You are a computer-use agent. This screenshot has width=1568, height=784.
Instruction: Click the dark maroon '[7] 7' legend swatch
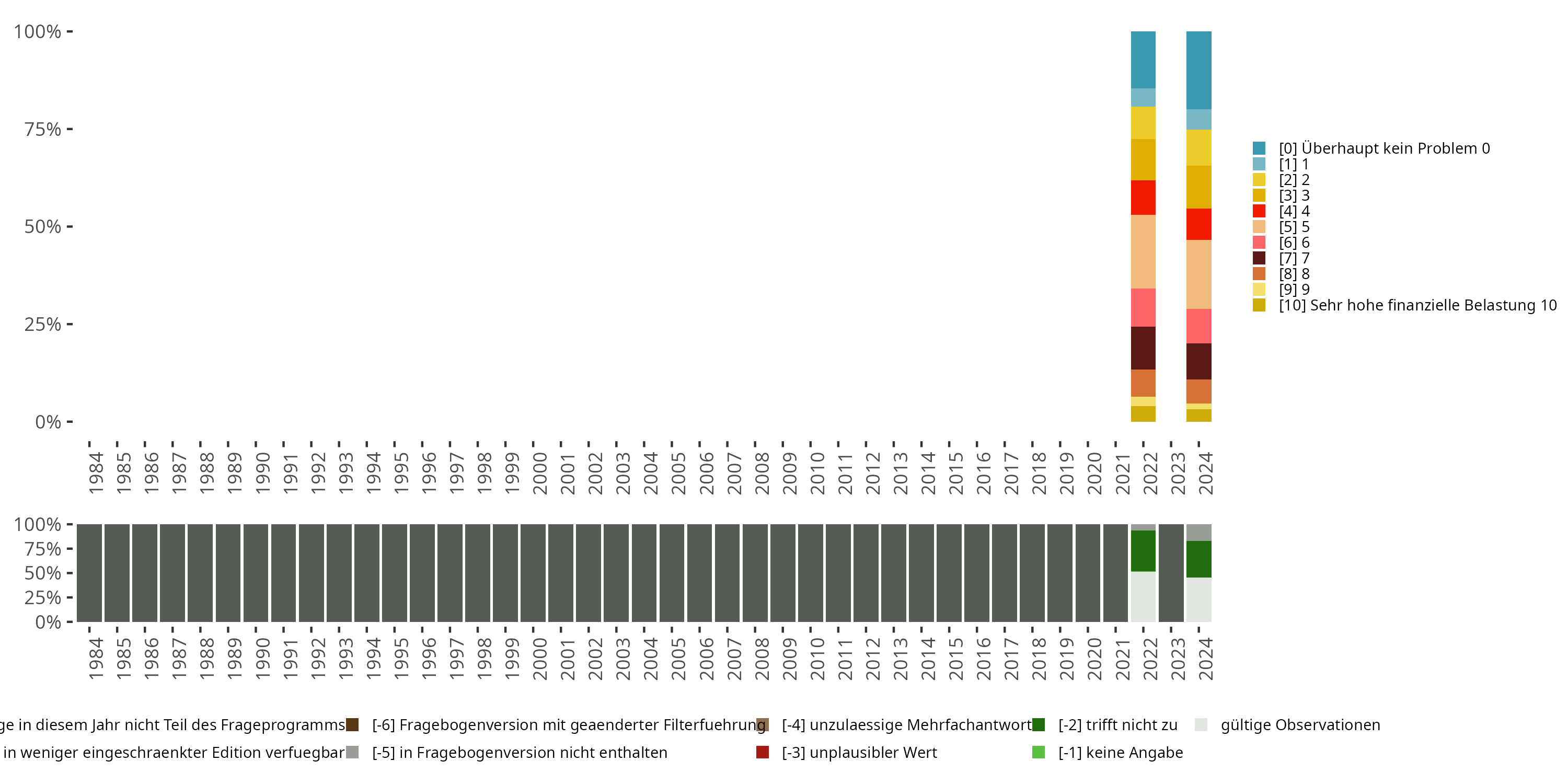point(1259,258)
